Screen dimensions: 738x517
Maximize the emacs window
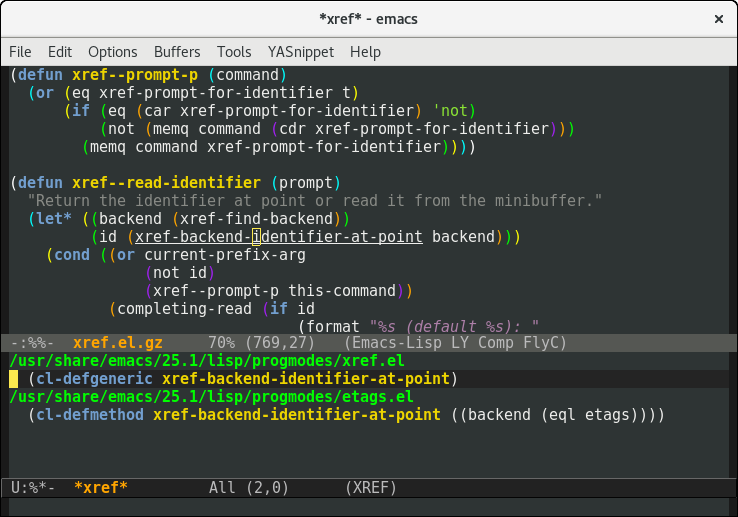pyautogui.click(x=687, y=19)
